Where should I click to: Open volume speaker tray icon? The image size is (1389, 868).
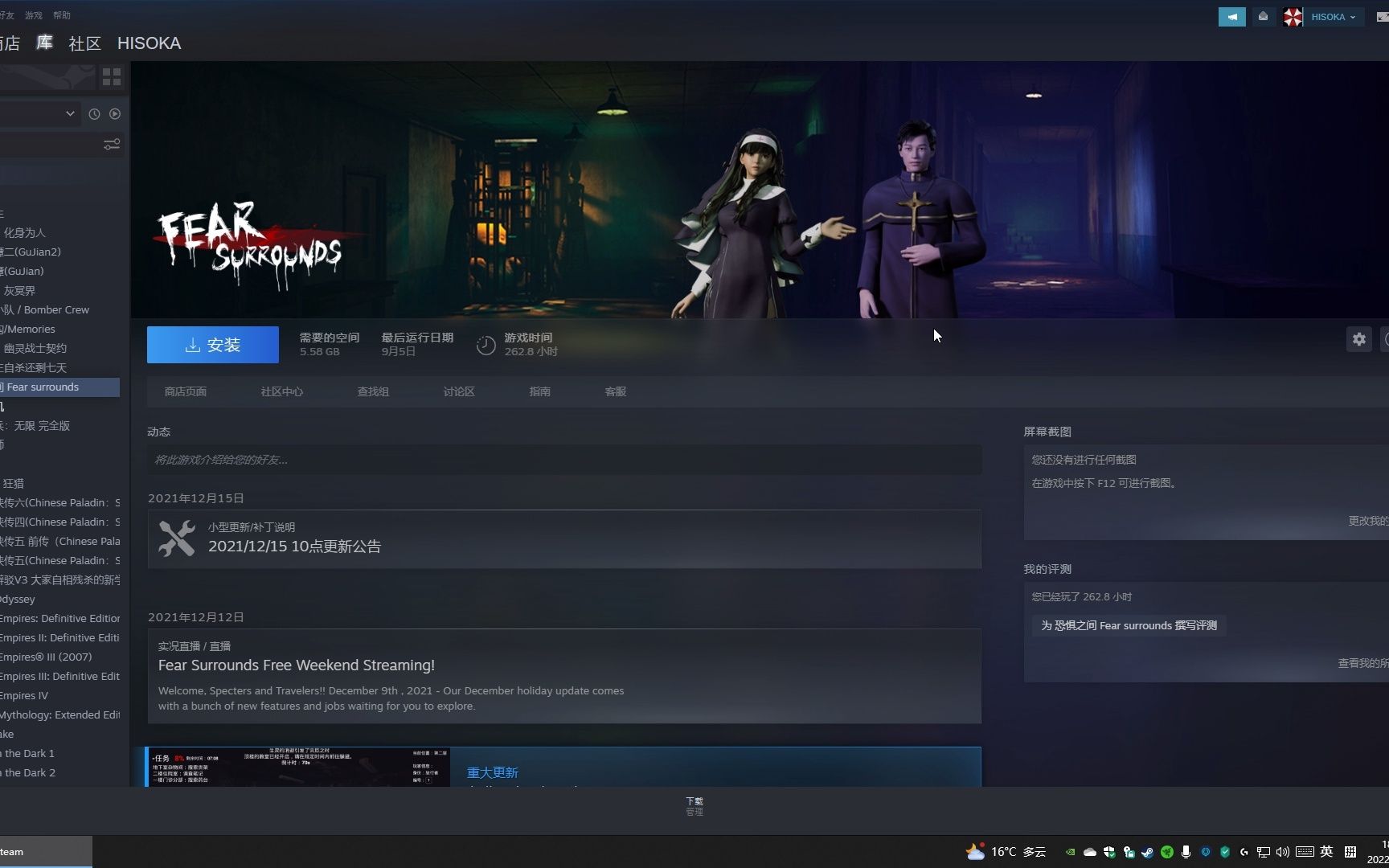1283,852
